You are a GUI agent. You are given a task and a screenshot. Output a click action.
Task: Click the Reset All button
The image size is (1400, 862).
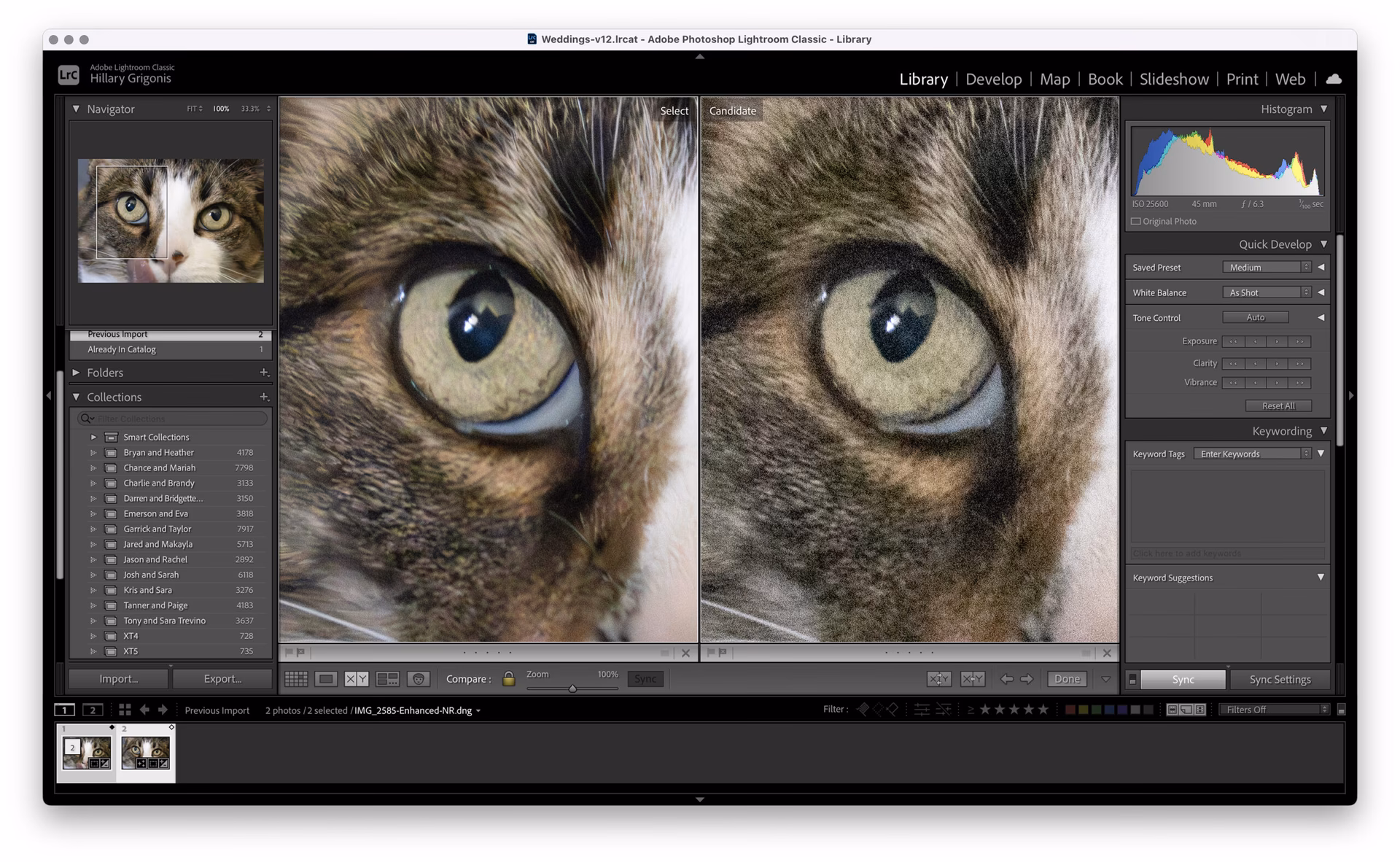(x=1279, y=405)
